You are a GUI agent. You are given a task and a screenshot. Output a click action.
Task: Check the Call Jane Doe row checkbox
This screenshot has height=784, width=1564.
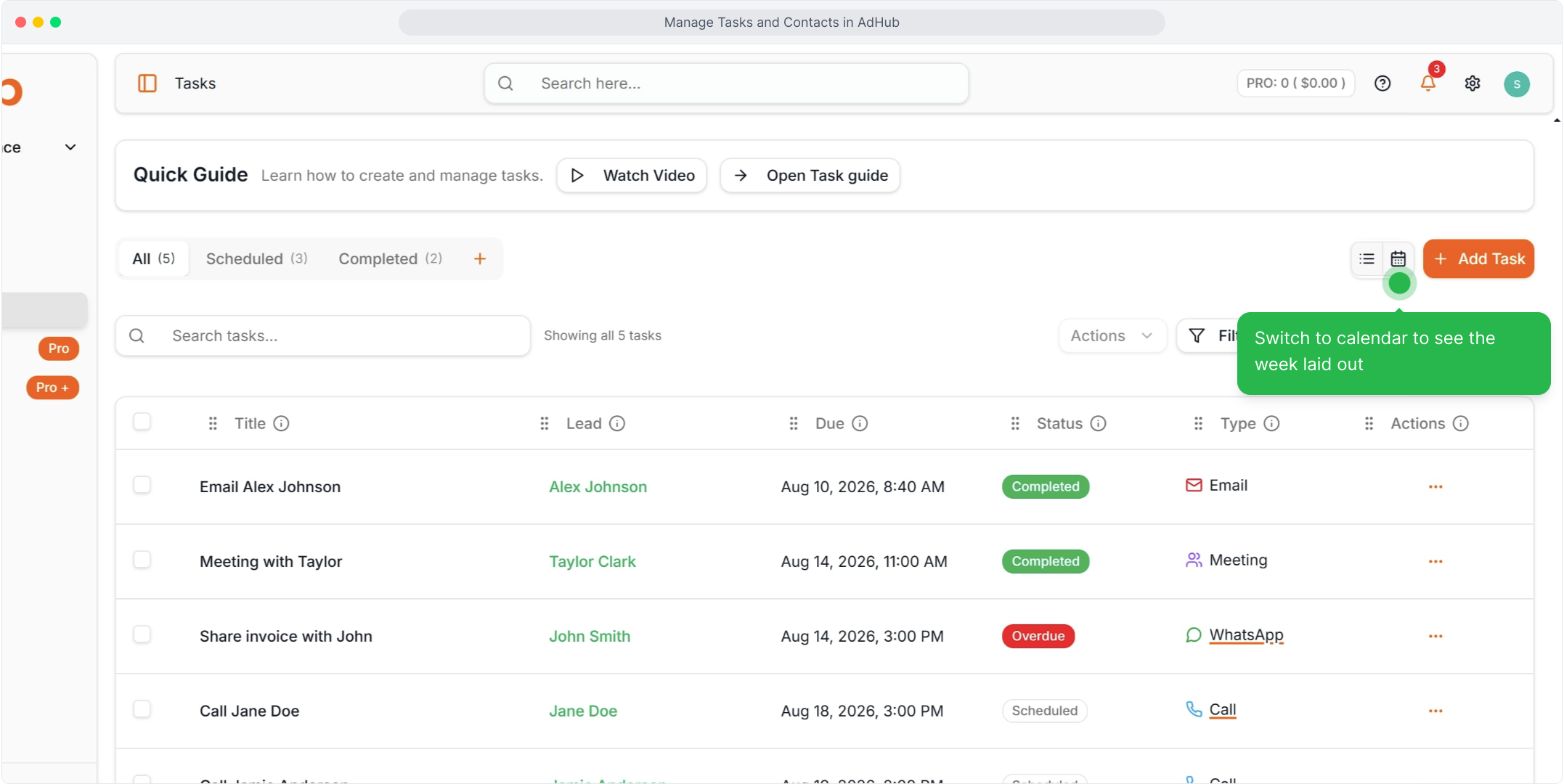[142, 709]
